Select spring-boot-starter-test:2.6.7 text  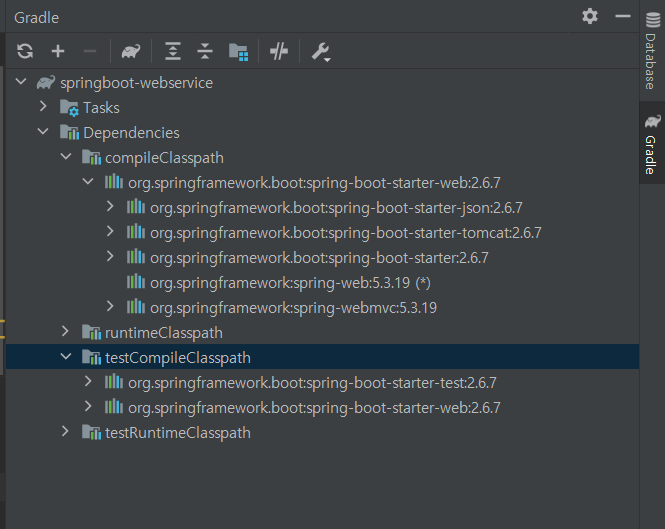(312, 383)
